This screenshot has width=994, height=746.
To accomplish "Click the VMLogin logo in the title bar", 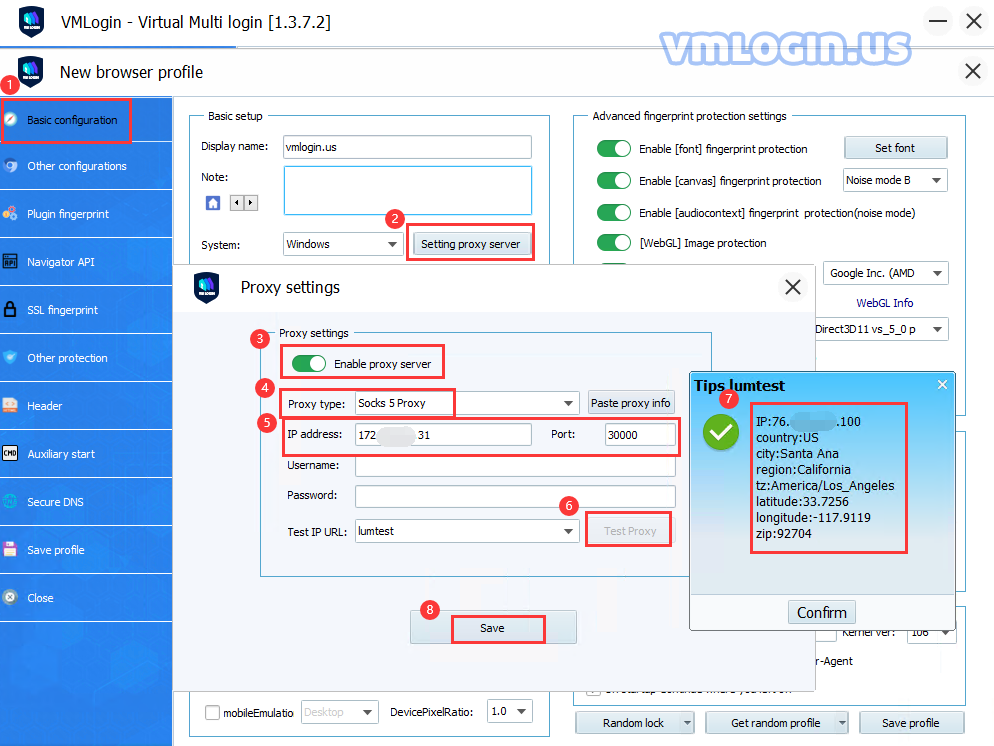I will (32, 22).
